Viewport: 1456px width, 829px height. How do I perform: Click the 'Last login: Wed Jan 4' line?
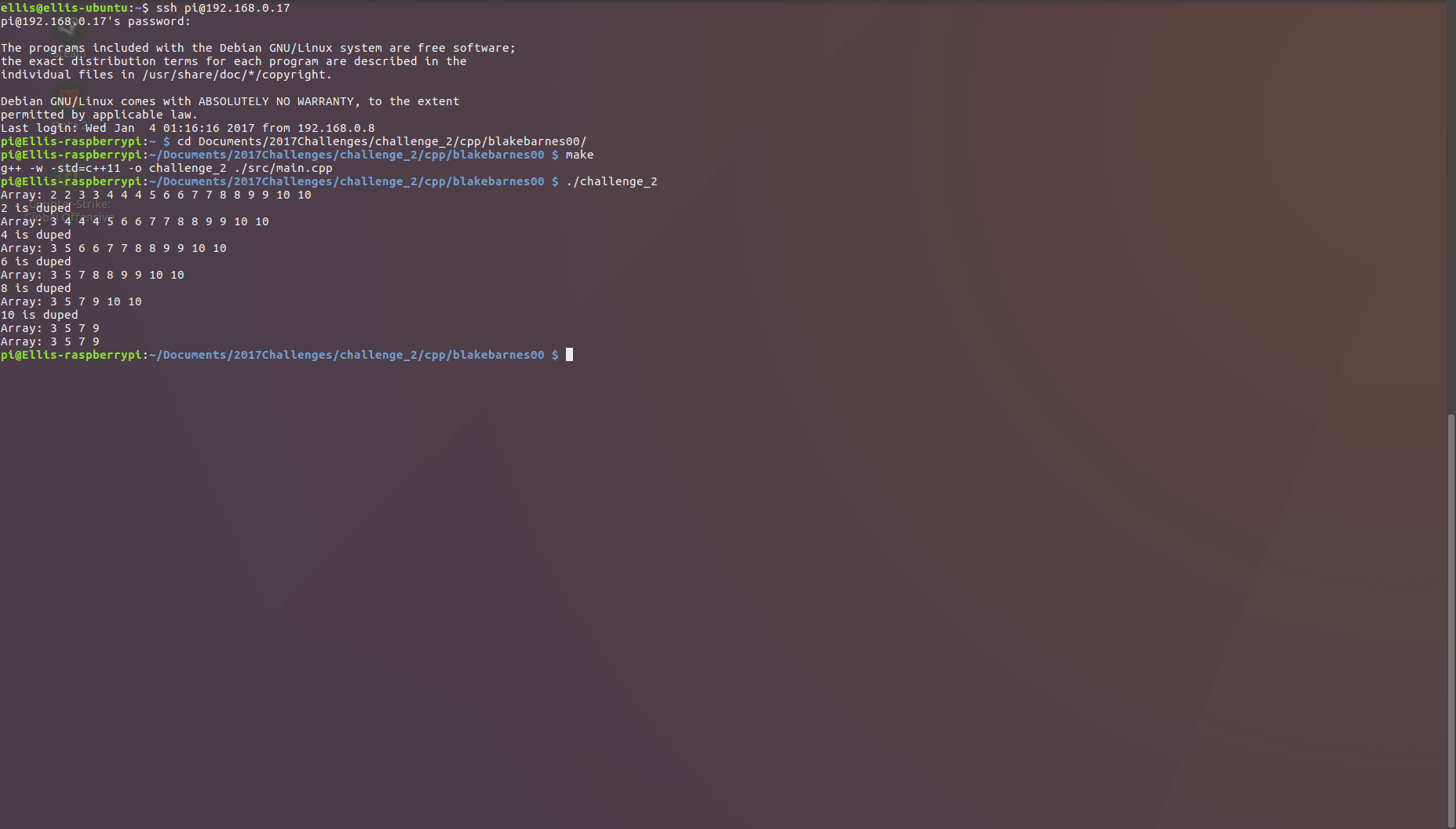coord(188,128)
